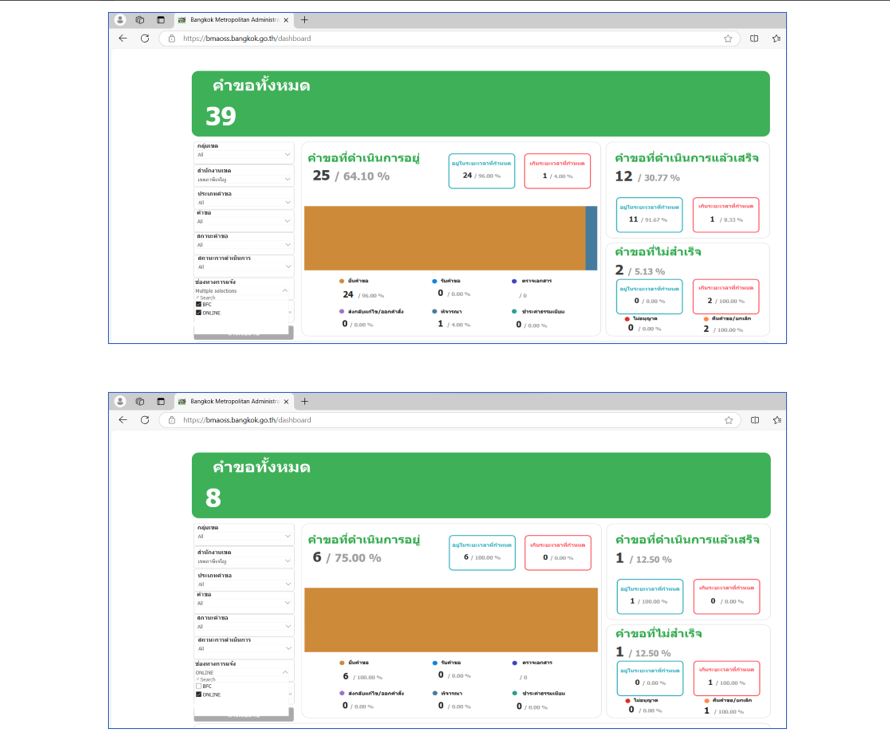Open split screen icon in the bottom browser toolbar
The image size is (890, 742).
point(754,420)
